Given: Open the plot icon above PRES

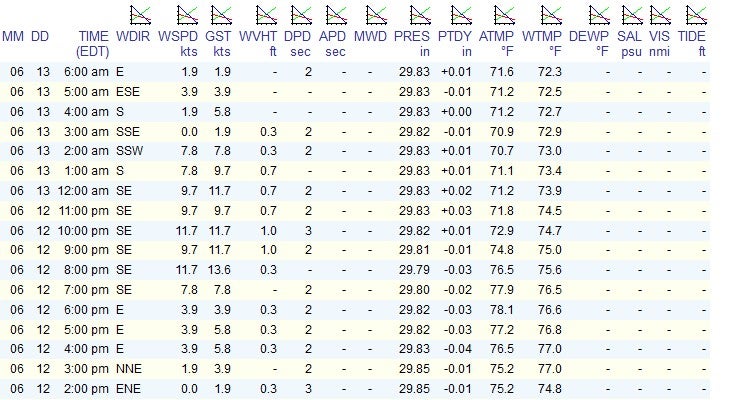Looking at the screenshot, I should (421, 15).
